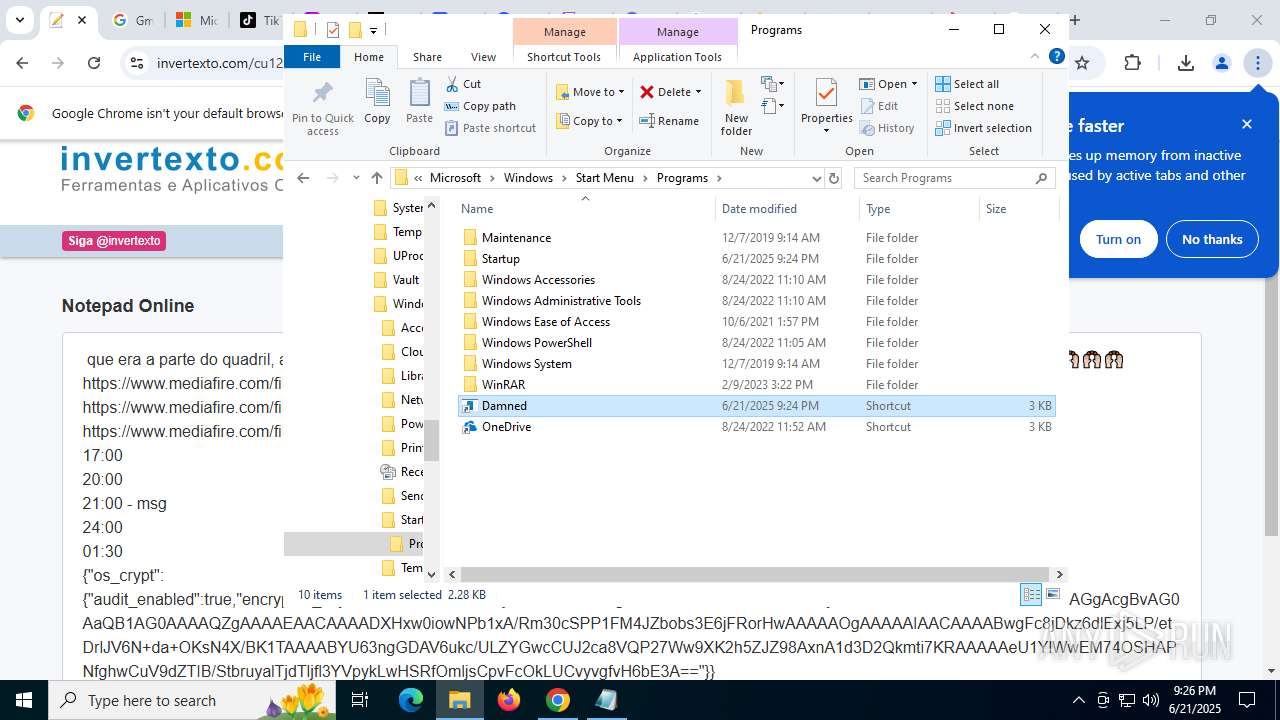The height and width of the screenshot is (720, 1280).
Task: Select the WinRAR folder
Action: [756, 385]
